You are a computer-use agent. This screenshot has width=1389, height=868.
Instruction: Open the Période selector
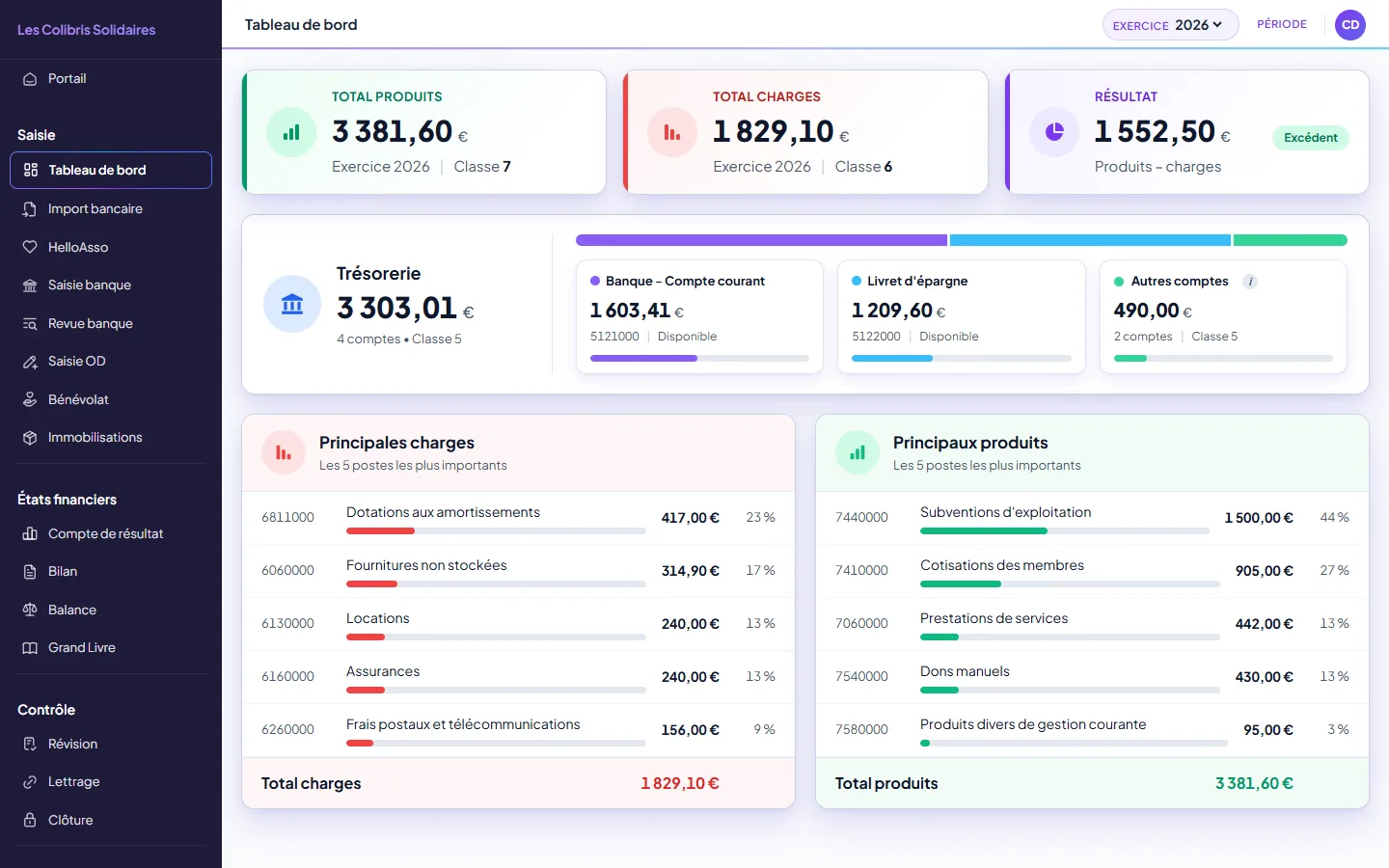1282,24
